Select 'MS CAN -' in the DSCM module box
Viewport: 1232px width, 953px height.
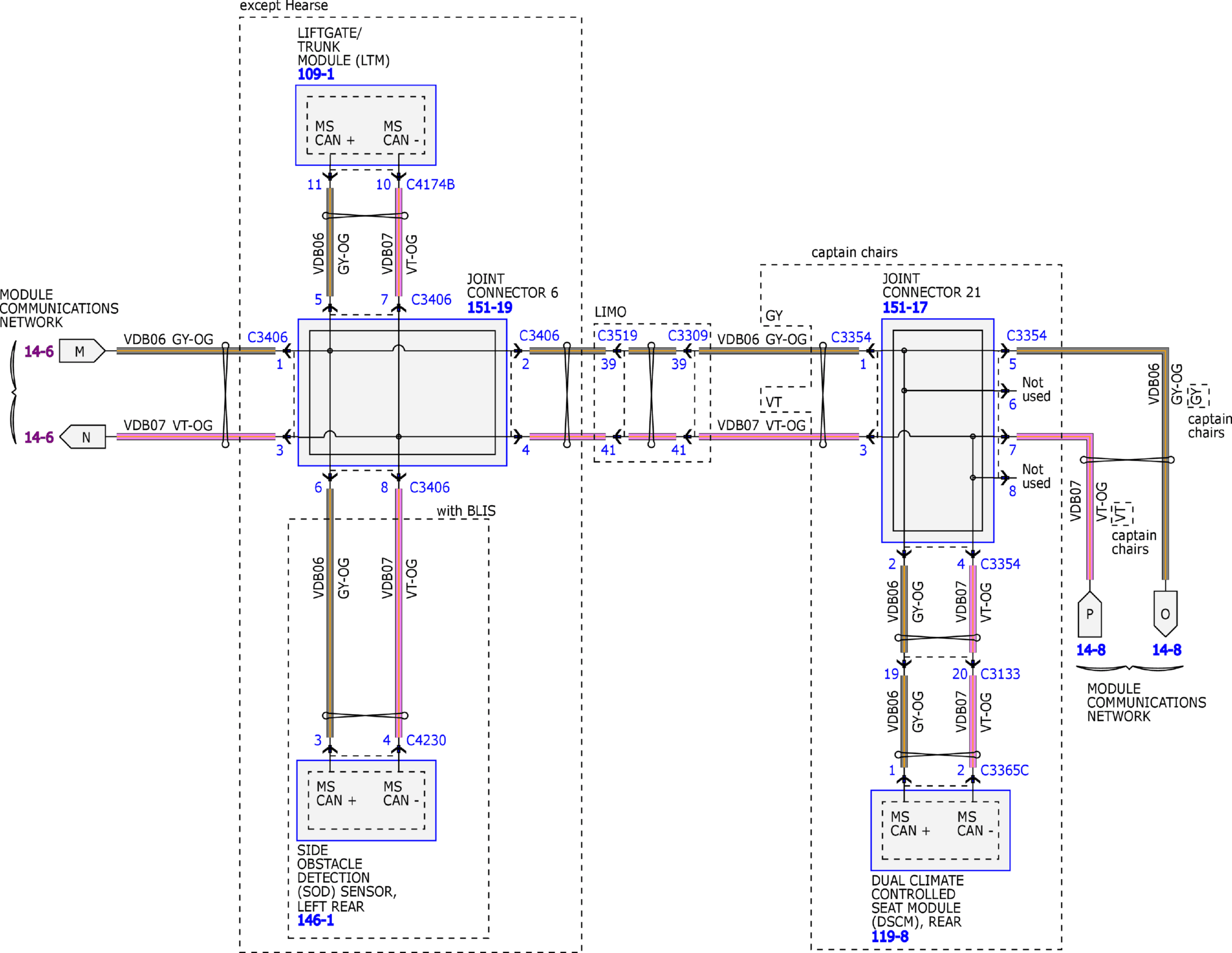pos(975,824)
